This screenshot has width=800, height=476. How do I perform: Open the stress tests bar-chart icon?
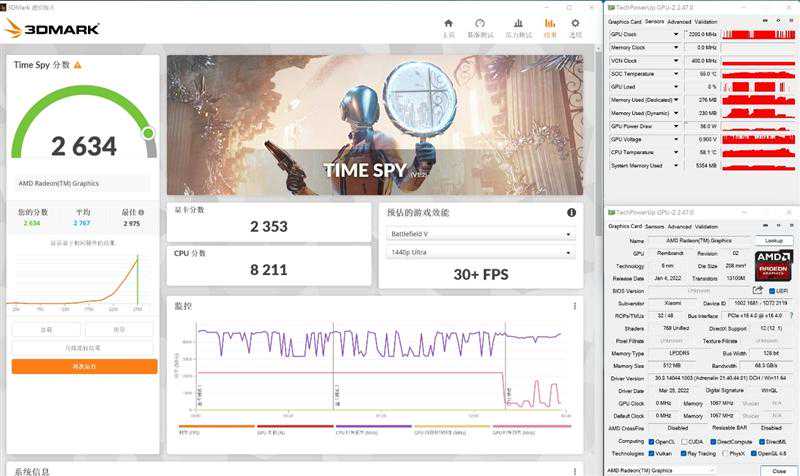517,24
